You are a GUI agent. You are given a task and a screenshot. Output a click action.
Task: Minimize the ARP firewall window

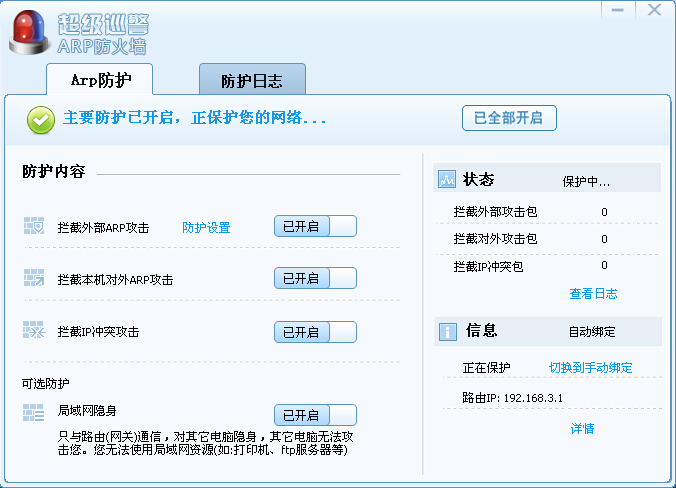618,10
